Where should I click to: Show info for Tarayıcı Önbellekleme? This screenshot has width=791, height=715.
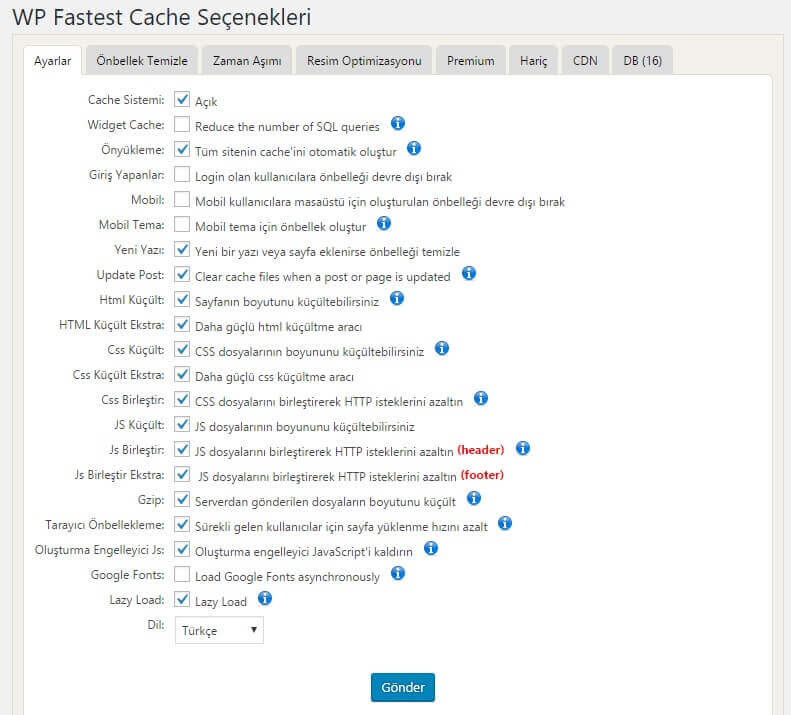point(505,523)
